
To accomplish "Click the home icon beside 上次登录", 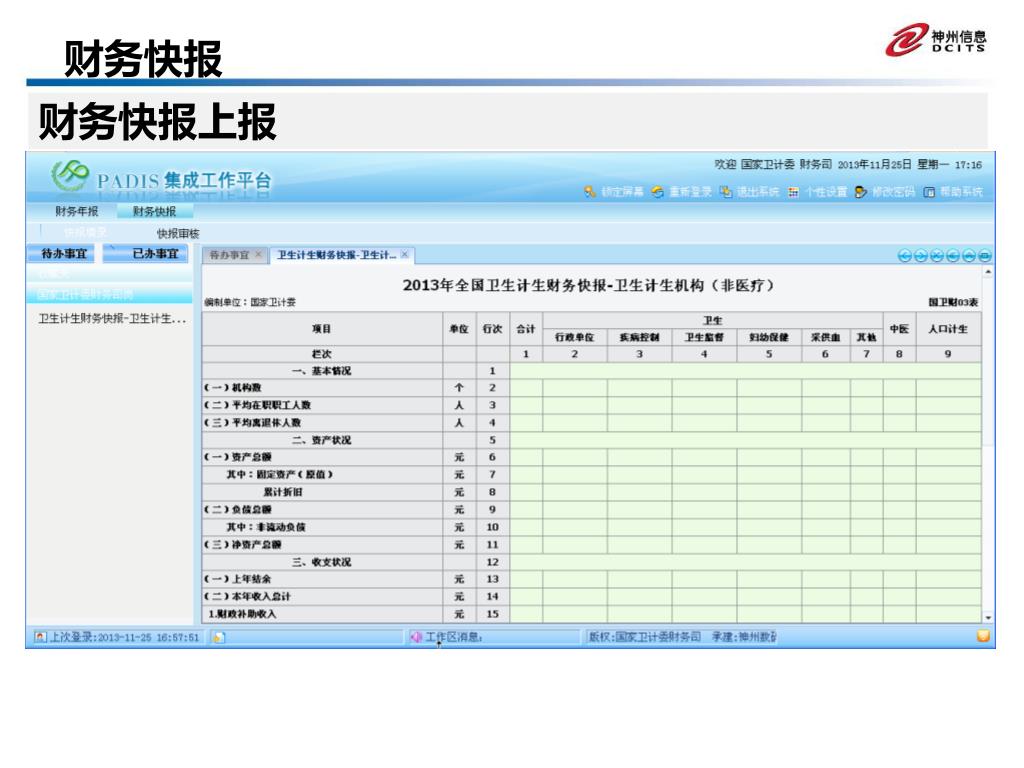I will coord(40,636).
